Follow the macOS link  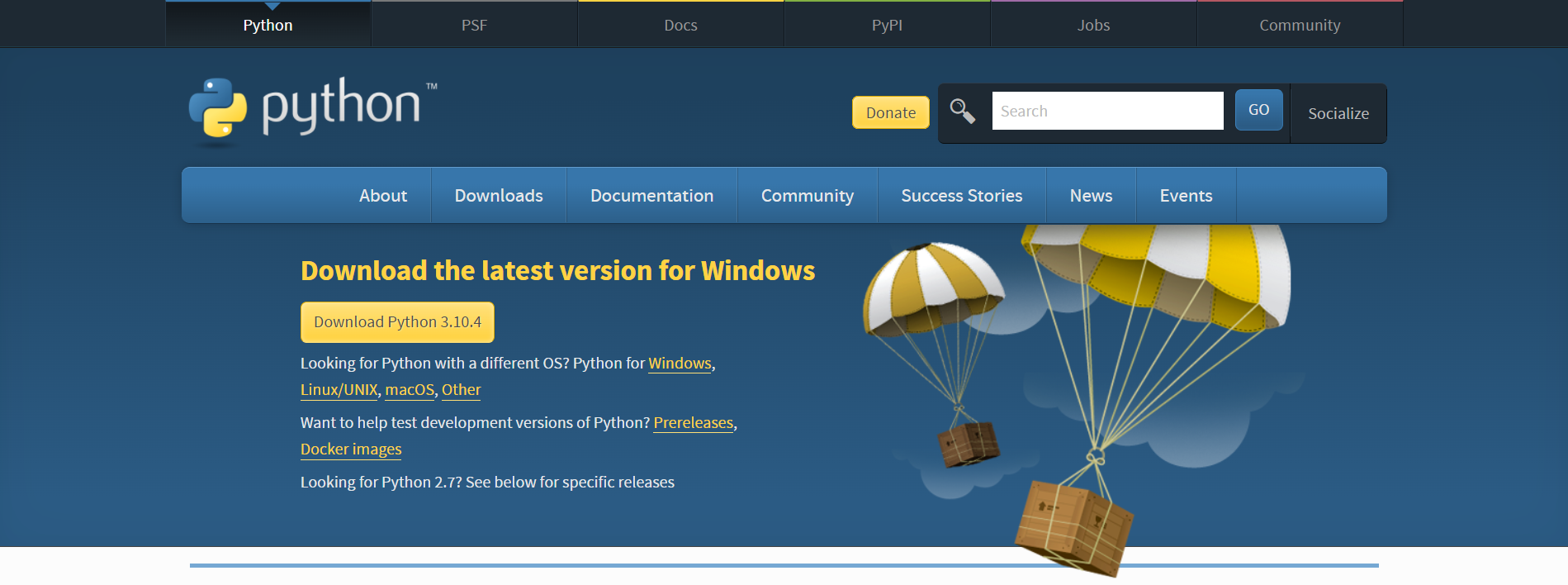[x=410, y=390]
